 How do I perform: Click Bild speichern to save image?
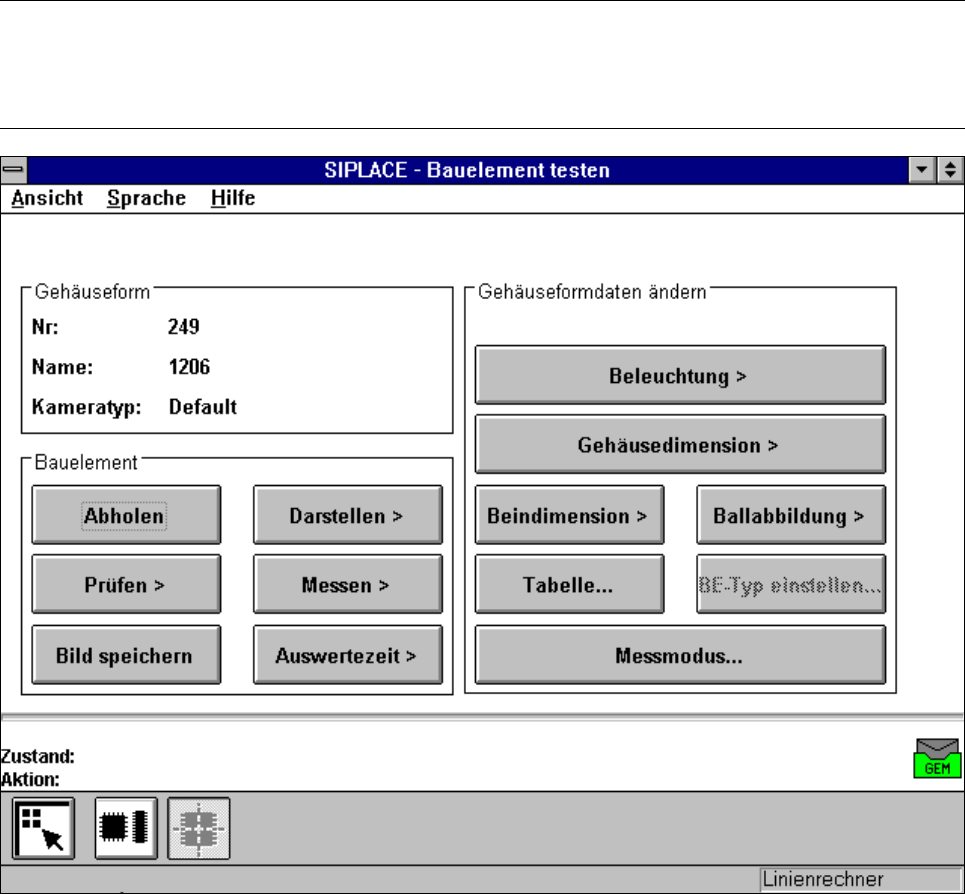pyautogui.click(x=126, y=655)
